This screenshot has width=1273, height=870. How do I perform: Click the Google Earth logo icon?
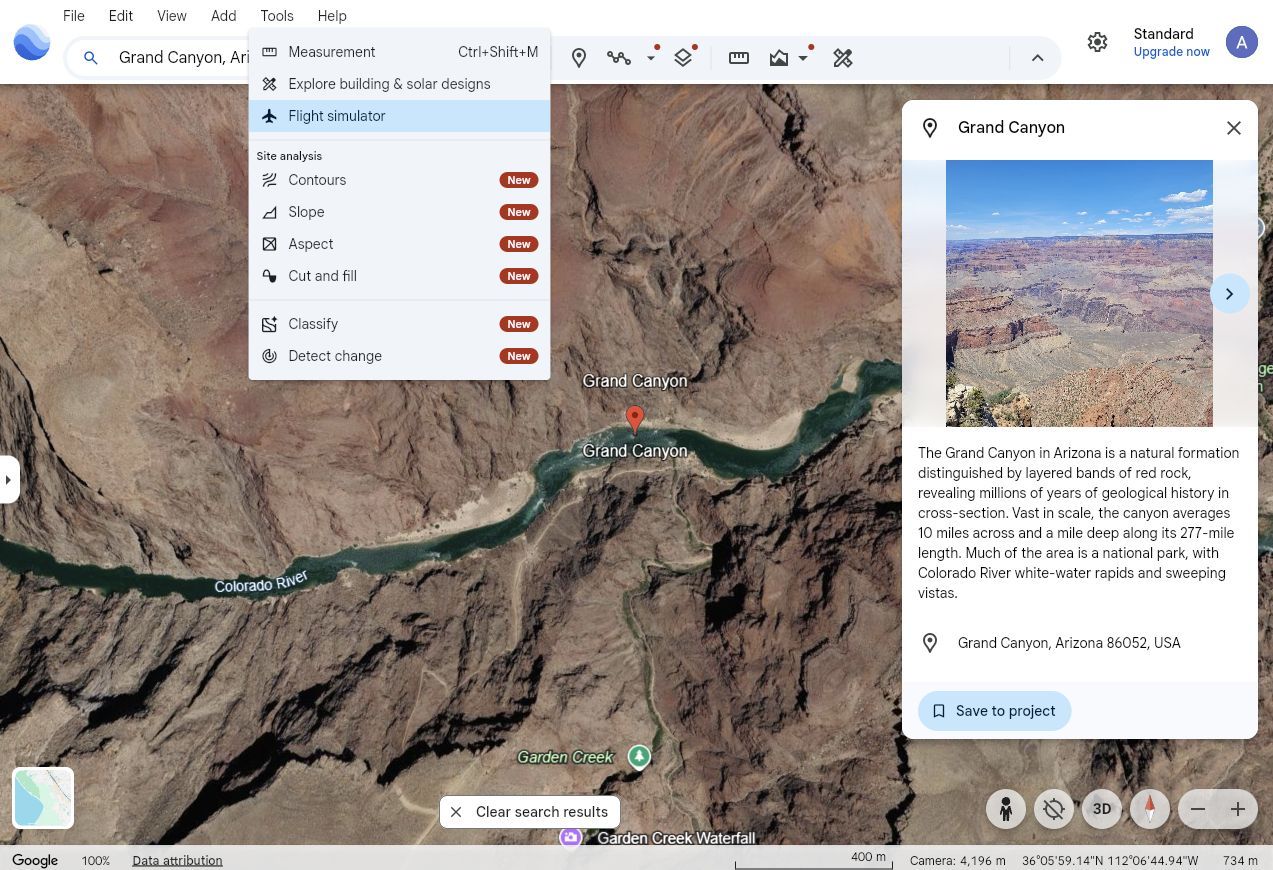[x=32, y=42]
